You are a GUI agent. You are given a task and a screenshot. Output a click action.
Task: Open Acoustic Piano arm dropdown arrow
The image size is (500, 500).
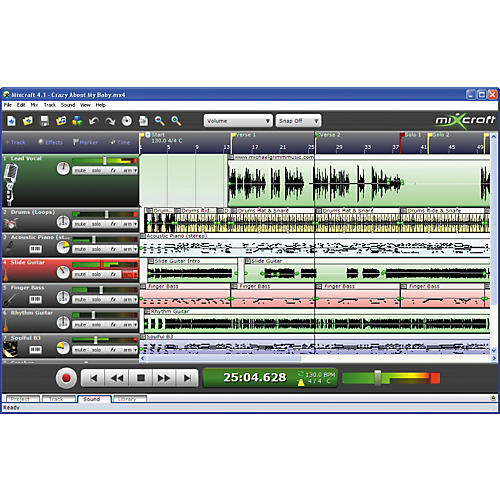point(135,249)
